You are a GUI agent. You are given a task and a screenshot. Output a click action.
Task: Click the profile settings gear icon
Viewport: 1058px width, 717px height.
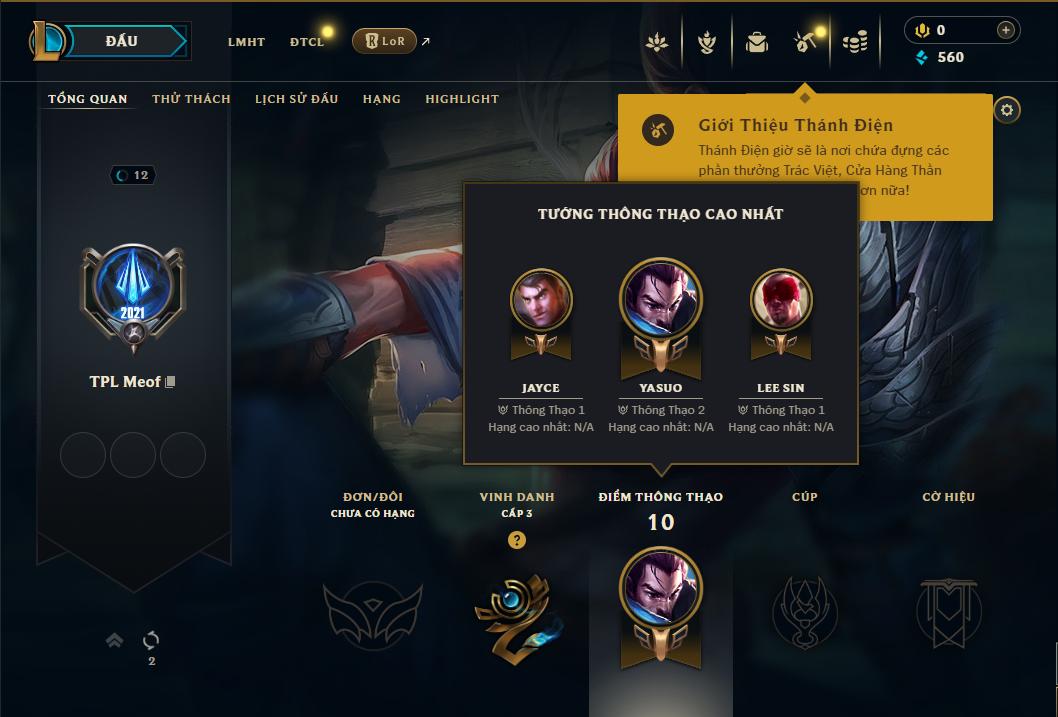1007,110
